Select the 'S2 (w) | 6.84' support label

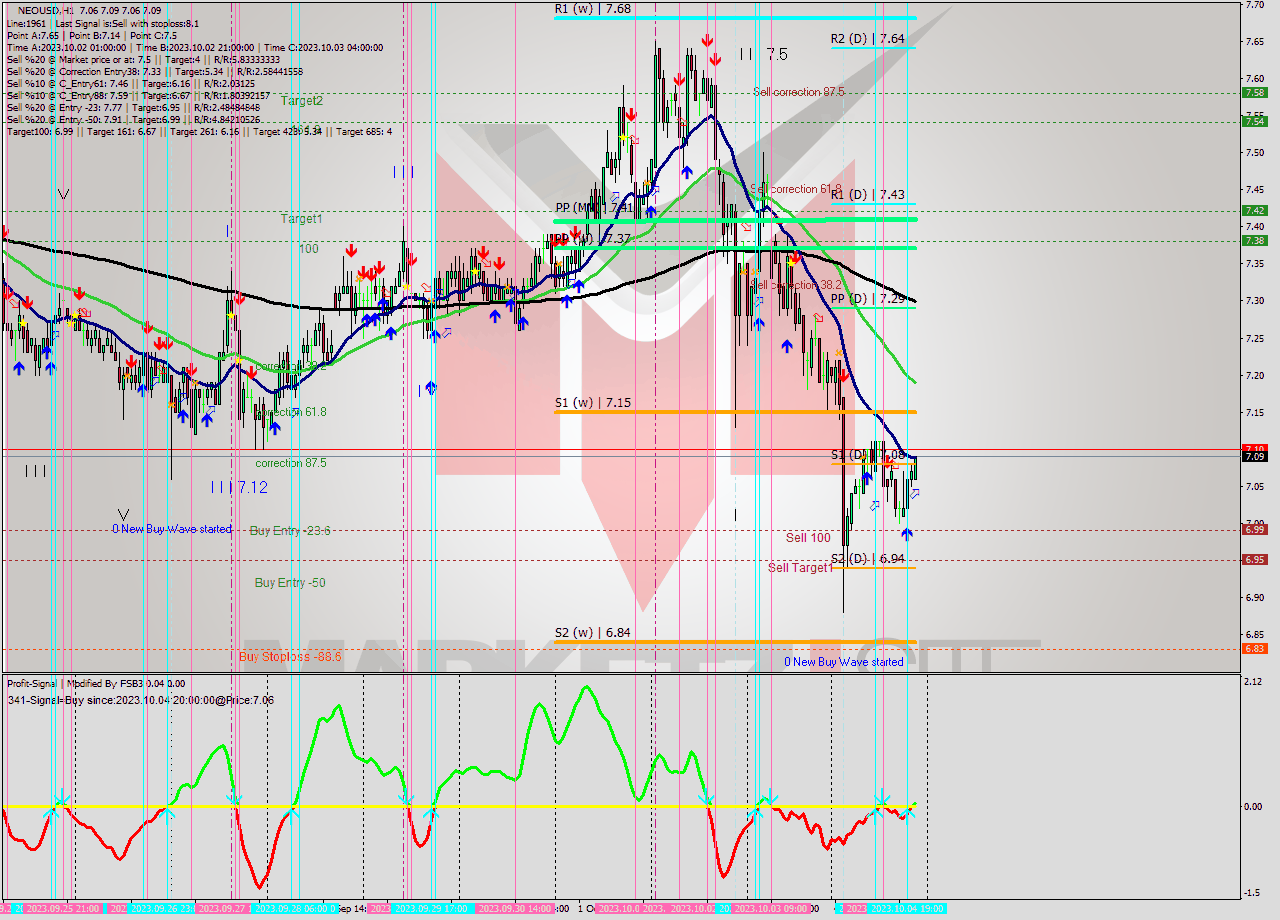click(x=593, y=633)
